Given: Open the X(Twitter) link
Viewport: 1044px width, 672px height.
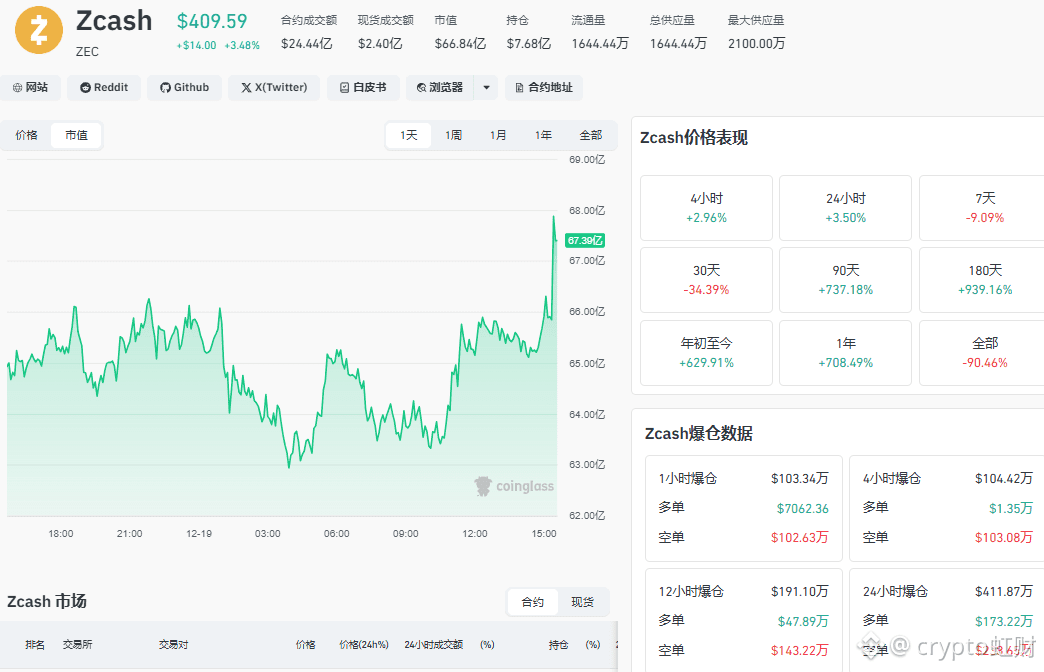Looking at the screenshot, I should [x=274, y=87].
